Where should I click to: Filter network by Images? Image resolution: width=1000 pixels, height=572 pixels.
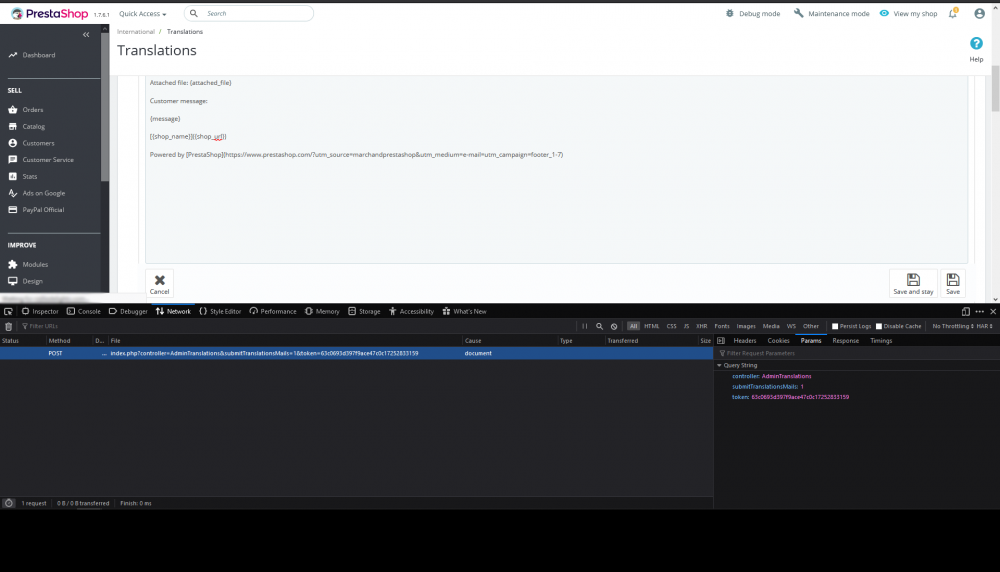(746, 326)
